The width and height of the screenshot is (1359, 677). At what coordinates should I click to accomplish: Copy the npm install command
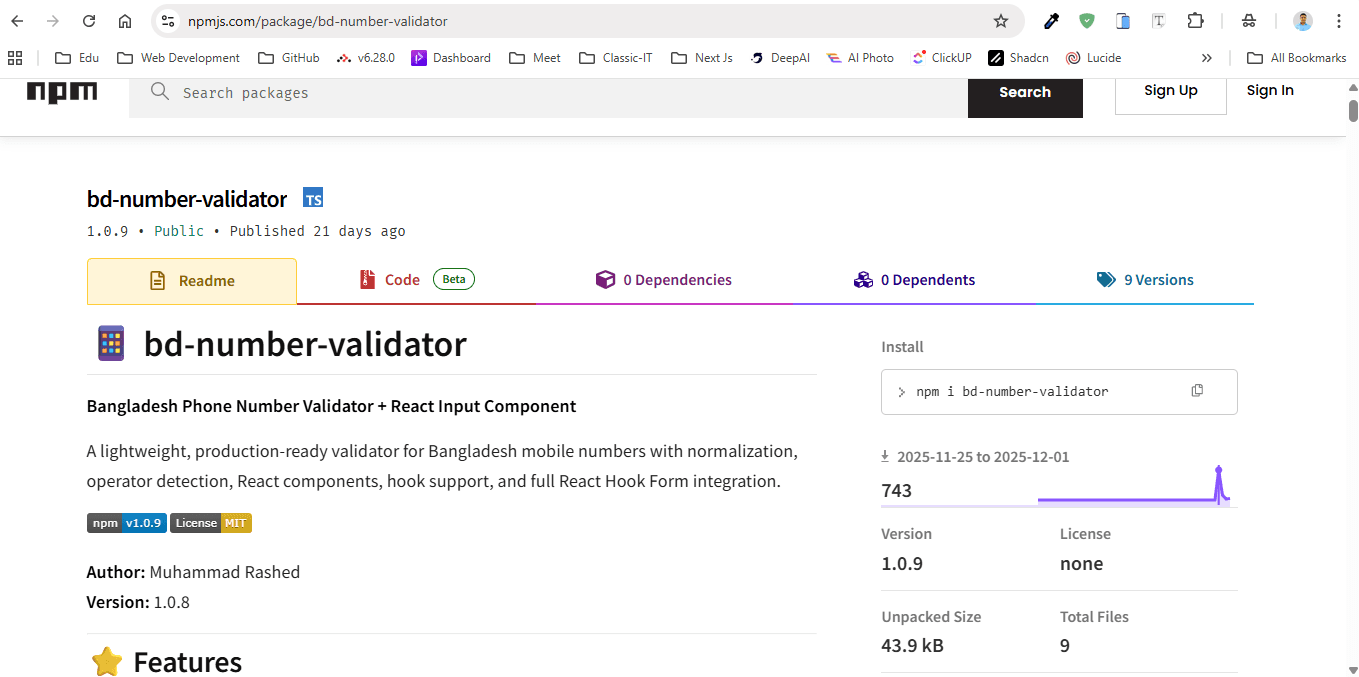pos(1197,391)
